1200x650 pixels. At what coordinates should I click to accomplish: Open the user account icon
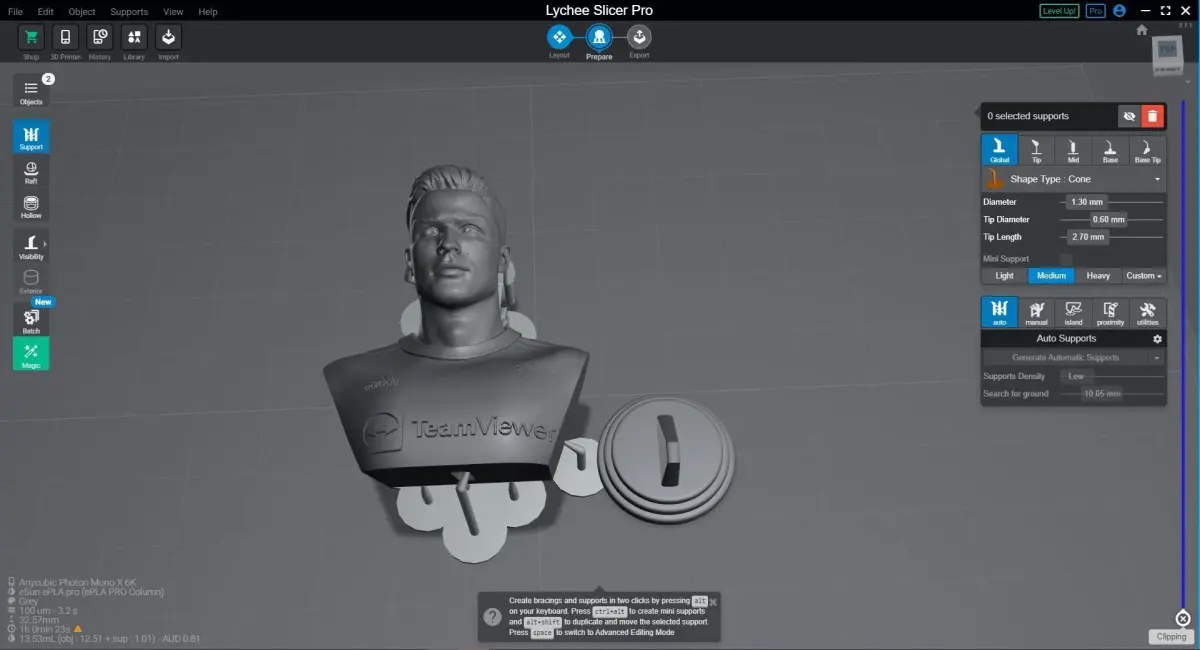tap(1119, 11)
